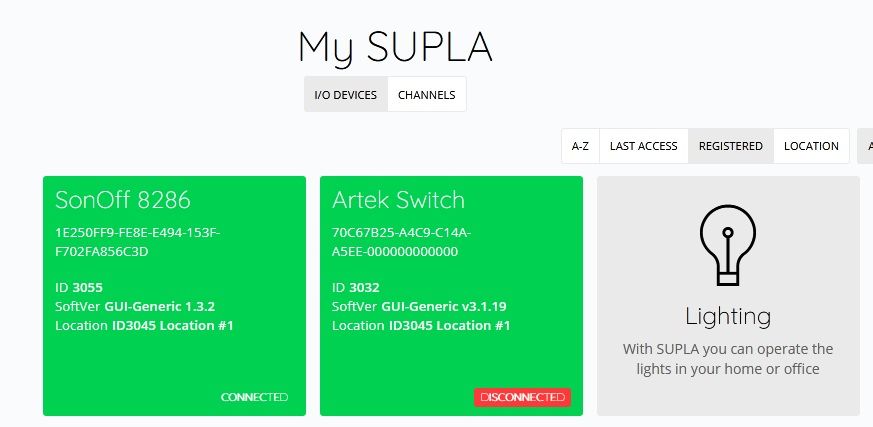Click SonOff Location ID3045 Location #1
The image size is (873, 427).
[144, 326]
